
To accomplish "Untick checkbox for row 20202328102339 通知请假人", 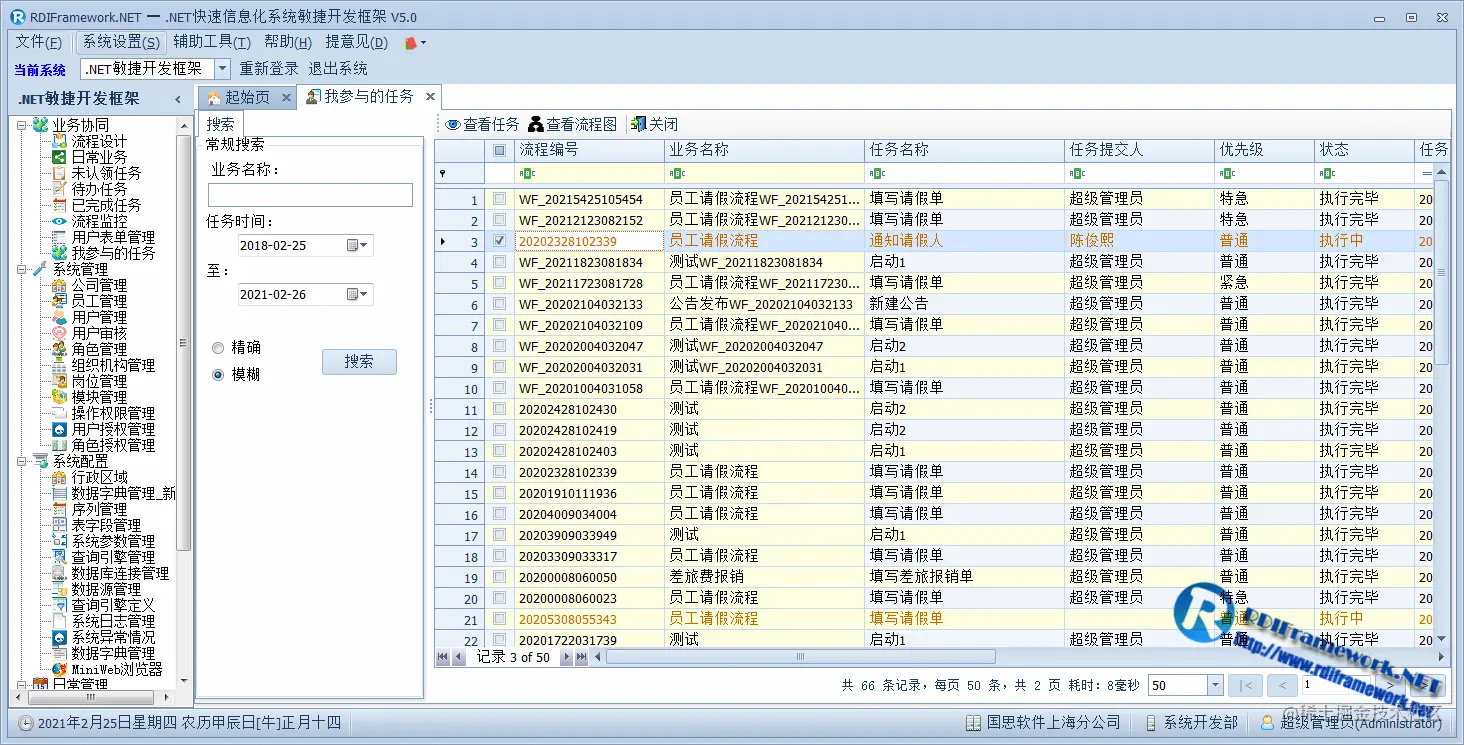I will click(x=499, y=241).
